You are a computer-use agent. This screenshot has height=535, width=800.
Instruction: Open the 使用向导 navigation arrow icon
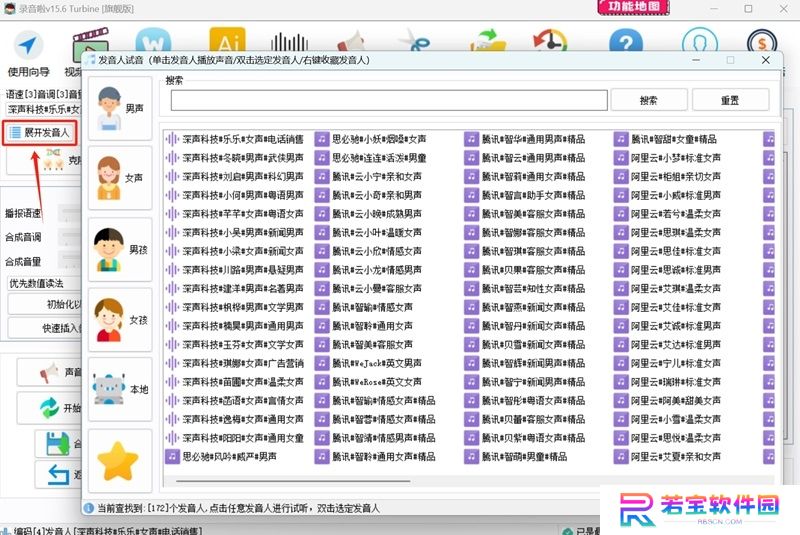pyautogui.click(x=28, y=45)
